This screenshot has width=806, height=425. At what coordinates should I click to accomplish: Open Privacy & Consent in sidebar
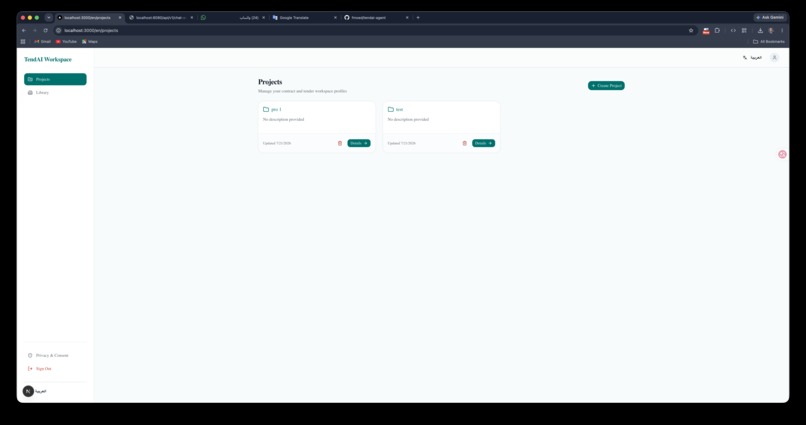coord(48,355)
